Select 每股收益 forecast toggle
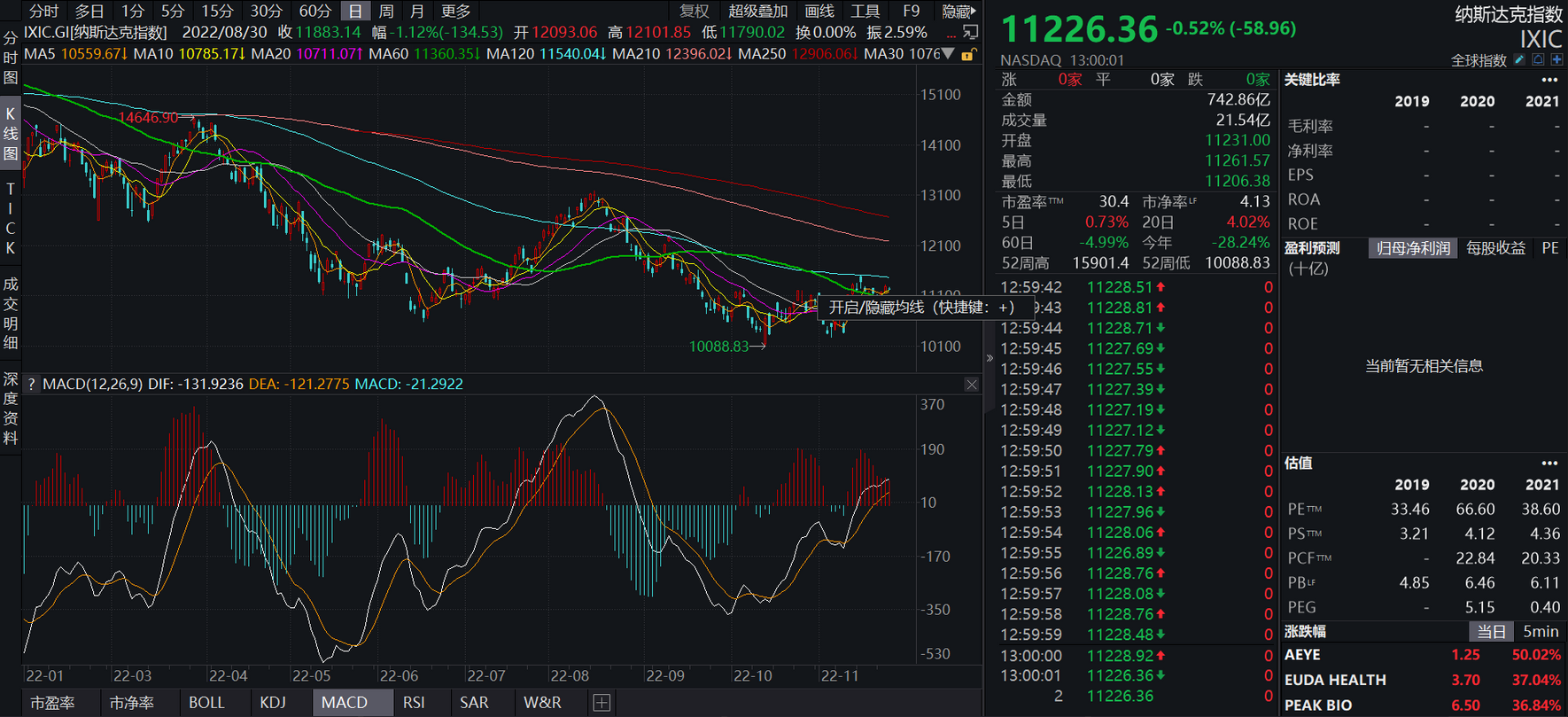This screenshot has height=717, width=1568. click(x=1495, y=248)
